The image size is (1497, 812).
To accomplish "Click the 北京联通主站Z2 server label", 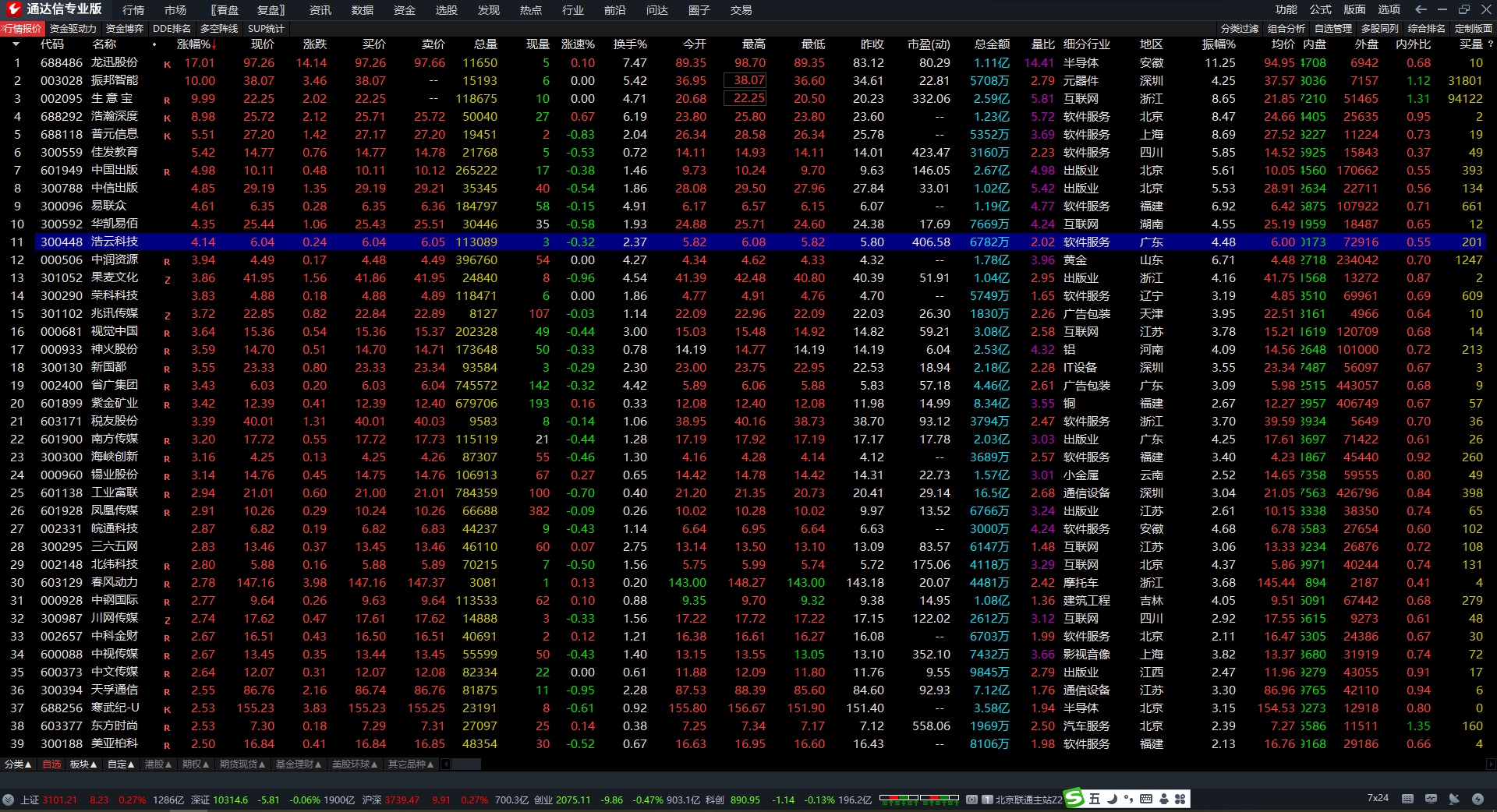I will (1028, 800).
